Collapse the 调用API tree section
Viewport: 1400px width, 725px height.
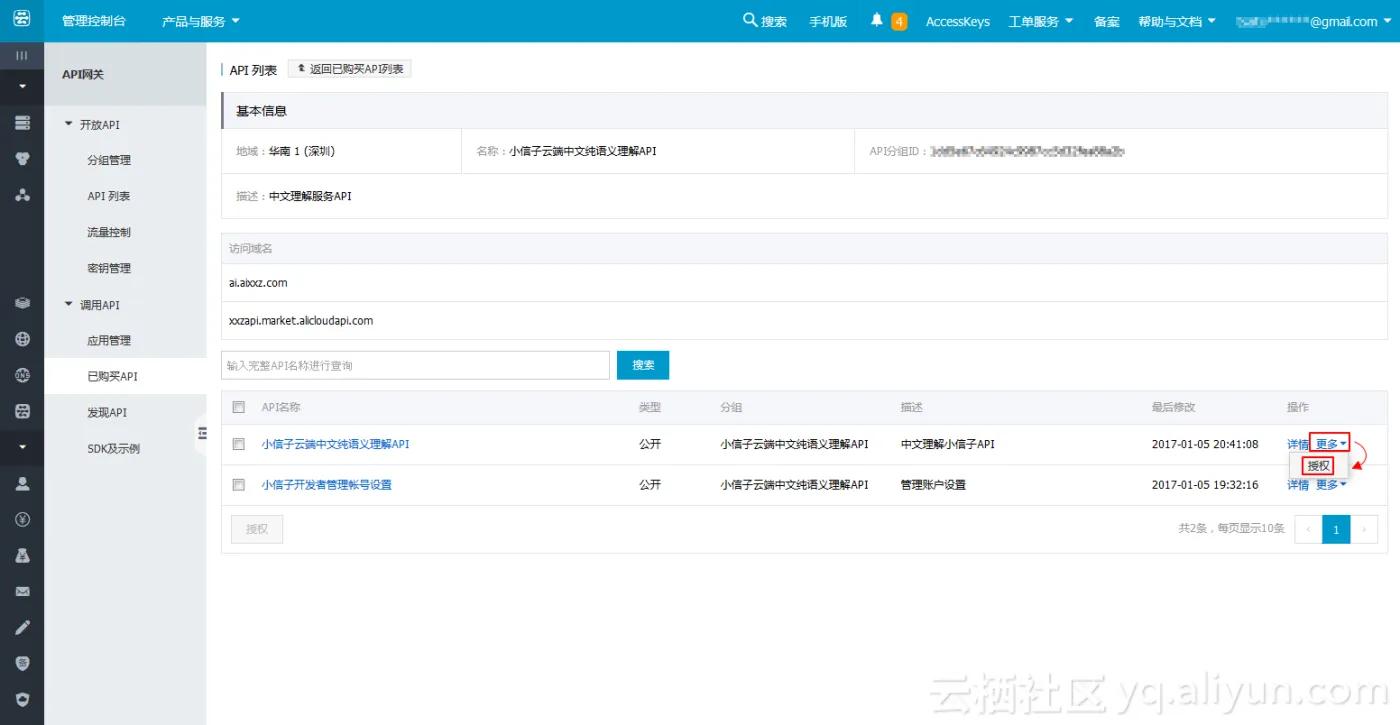(69, 304)
